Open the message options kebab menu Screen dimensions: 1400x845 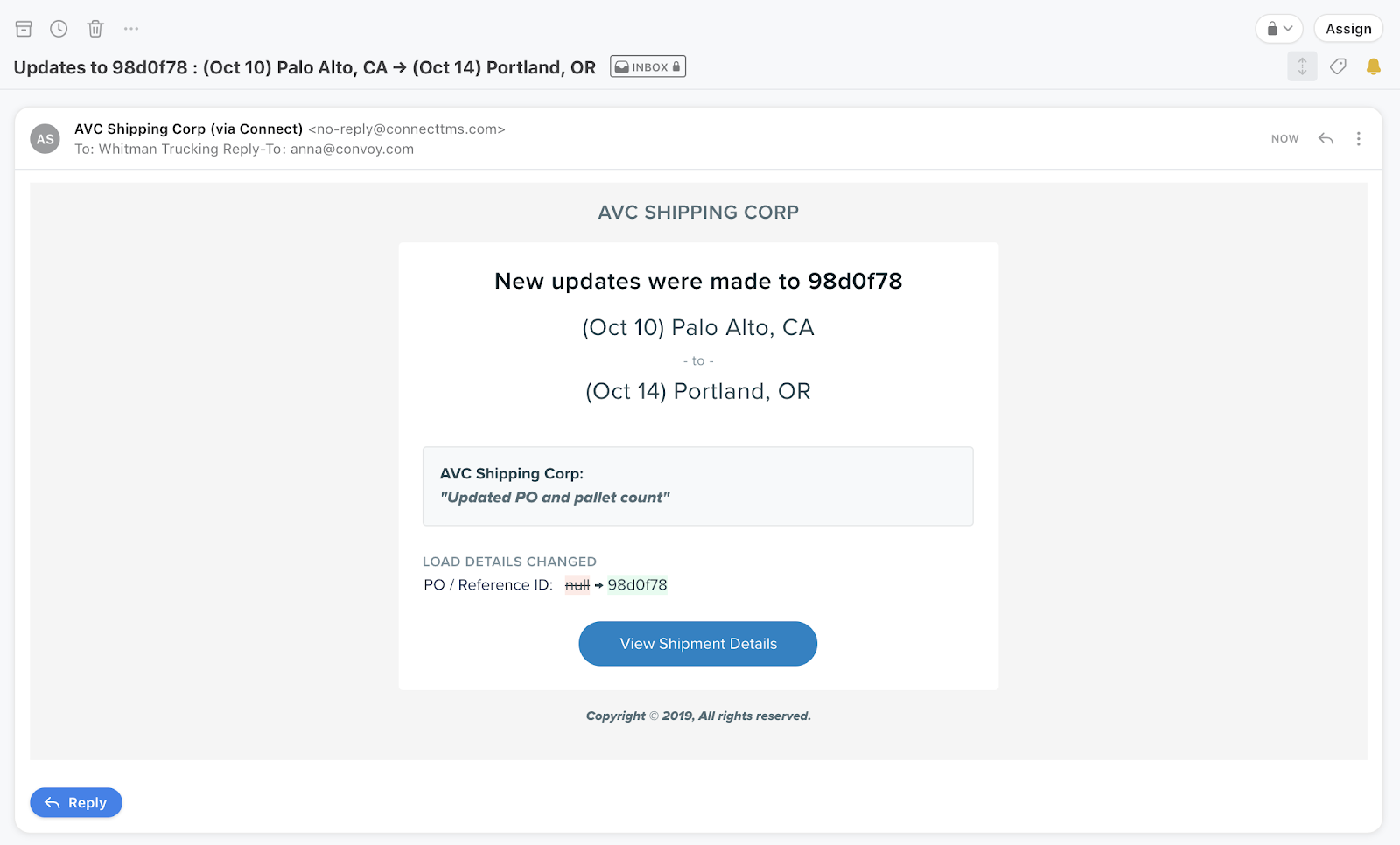point(1358,138)
